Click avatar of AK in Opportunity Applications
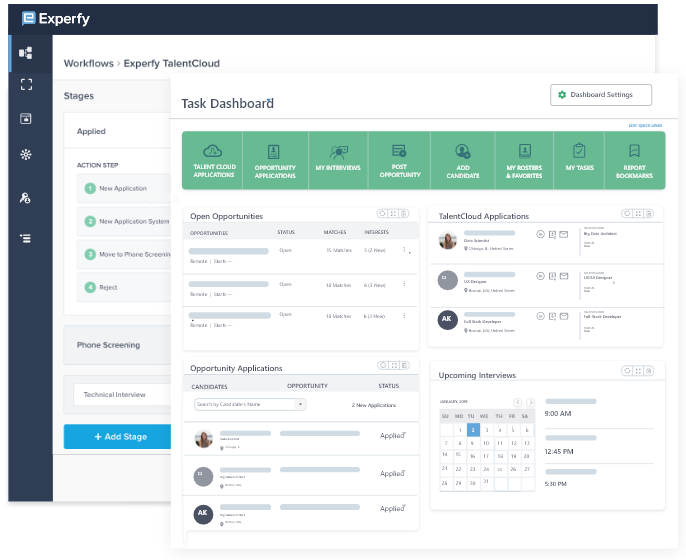Image resolution: width=686 pixels, height=560 pixels. (203, 514)
